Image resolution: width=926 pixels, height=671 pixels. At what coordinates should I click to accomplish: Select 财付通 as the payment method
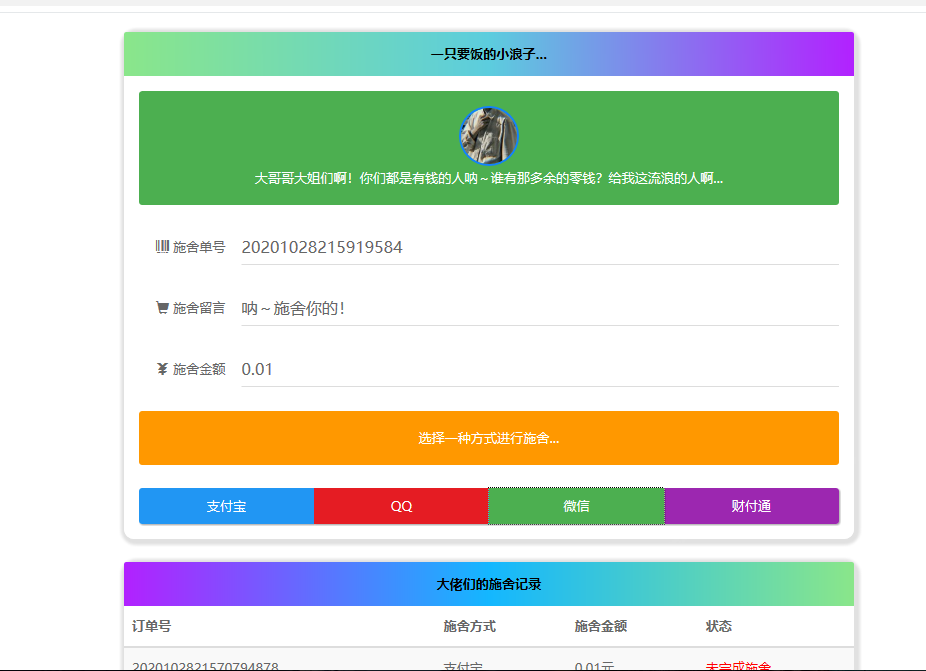(x=751, y=505)
